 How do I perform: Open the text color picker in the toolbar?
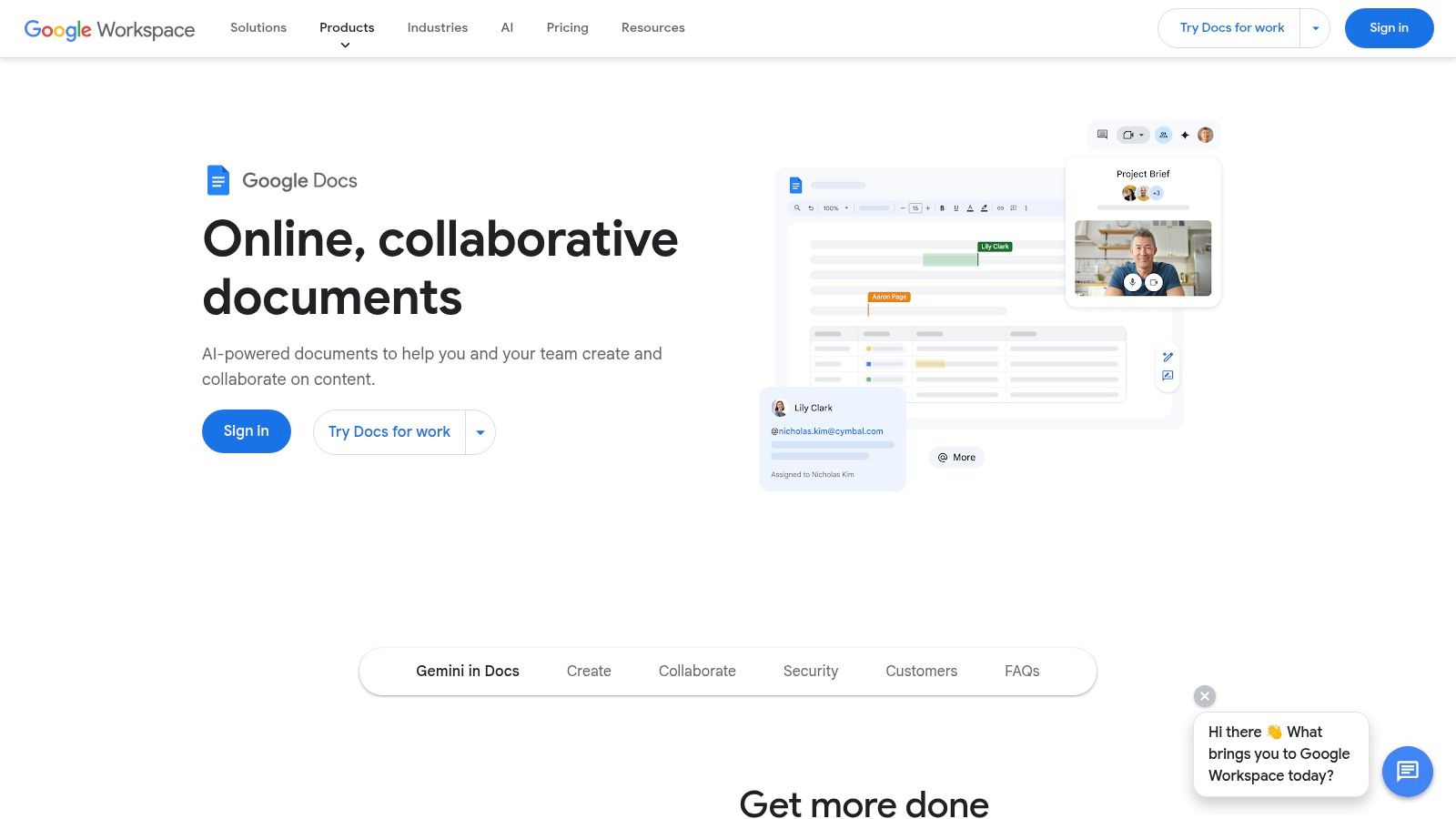(x=970, y=207)
